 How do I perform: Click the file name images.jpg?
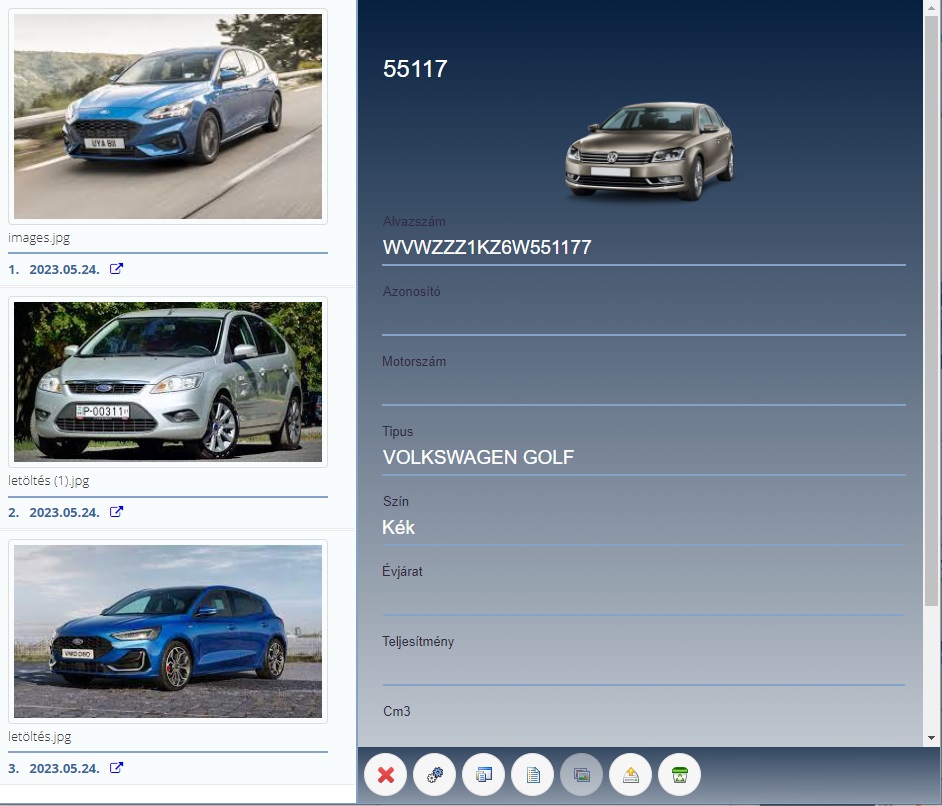39,238
